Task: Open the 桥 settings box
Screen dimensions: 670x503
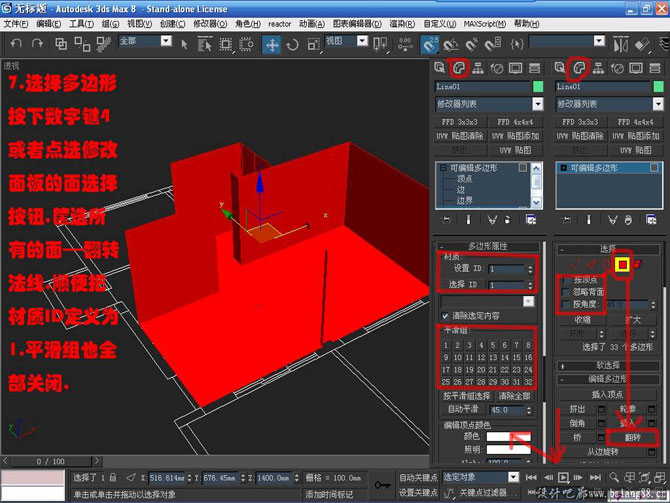Action: point(602,438)
